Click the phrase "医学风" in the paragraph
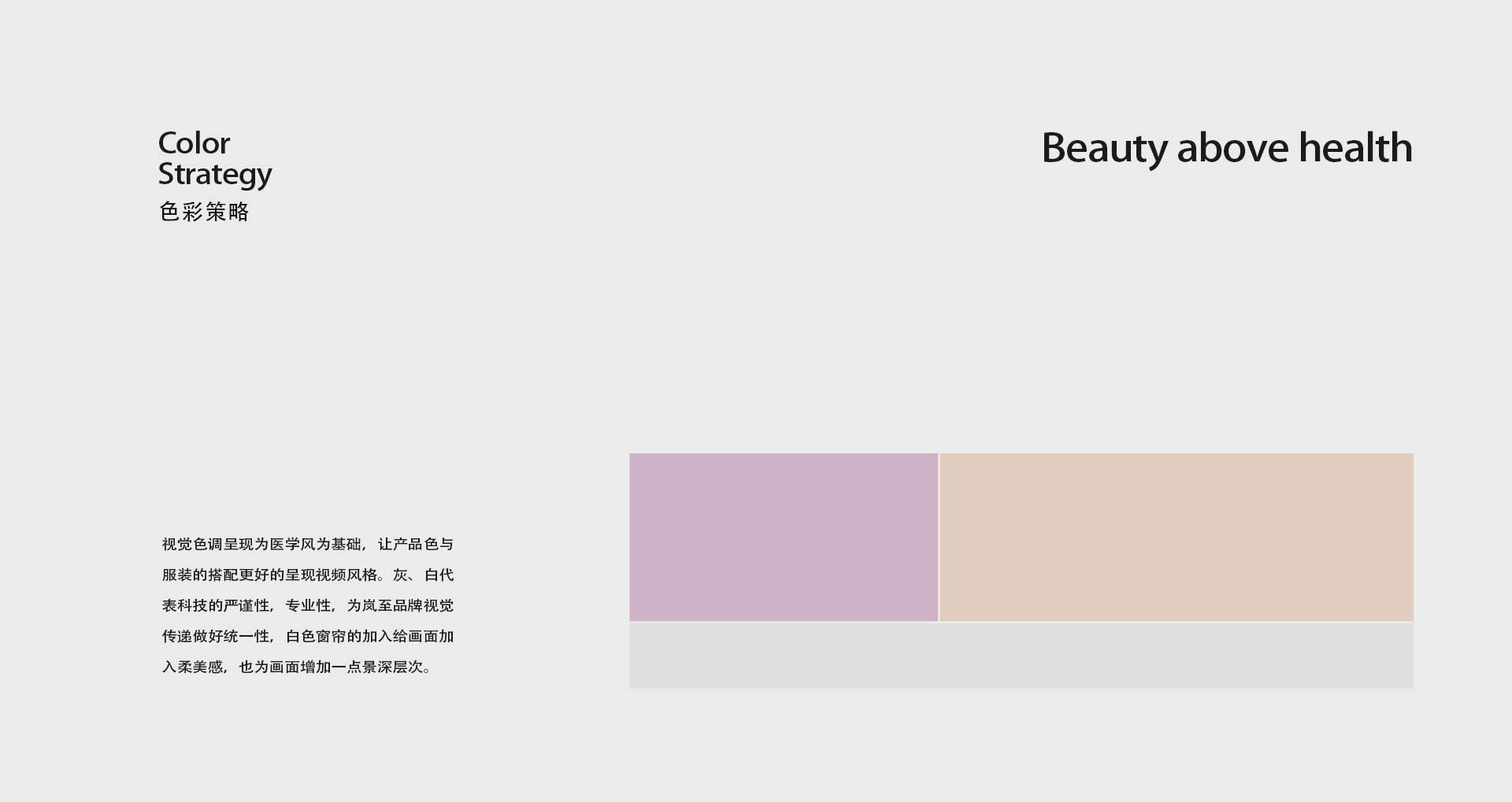This screenshot has width=1512, height=802. pyautogui.click(x=292, y=545)
